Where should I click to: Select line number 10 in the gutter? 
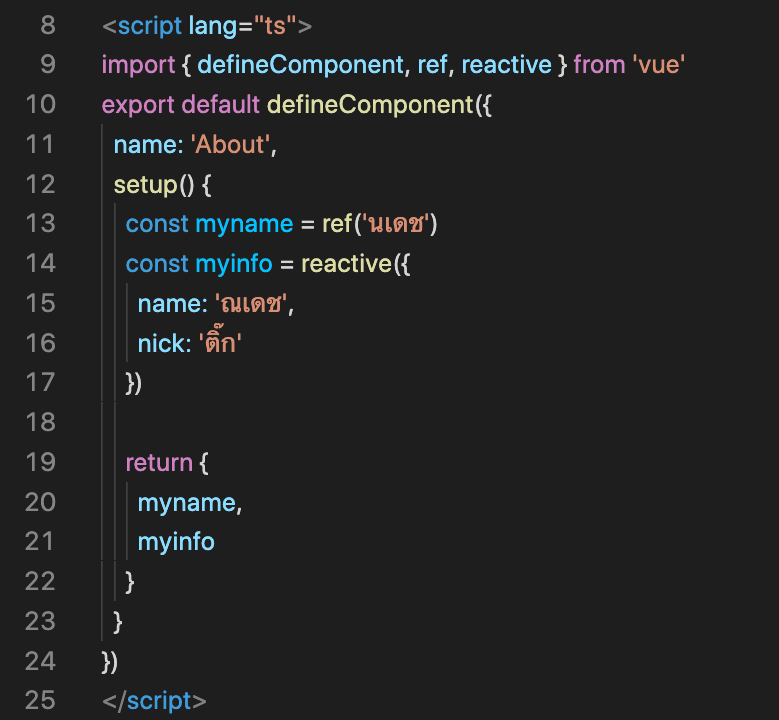[40, 104]
